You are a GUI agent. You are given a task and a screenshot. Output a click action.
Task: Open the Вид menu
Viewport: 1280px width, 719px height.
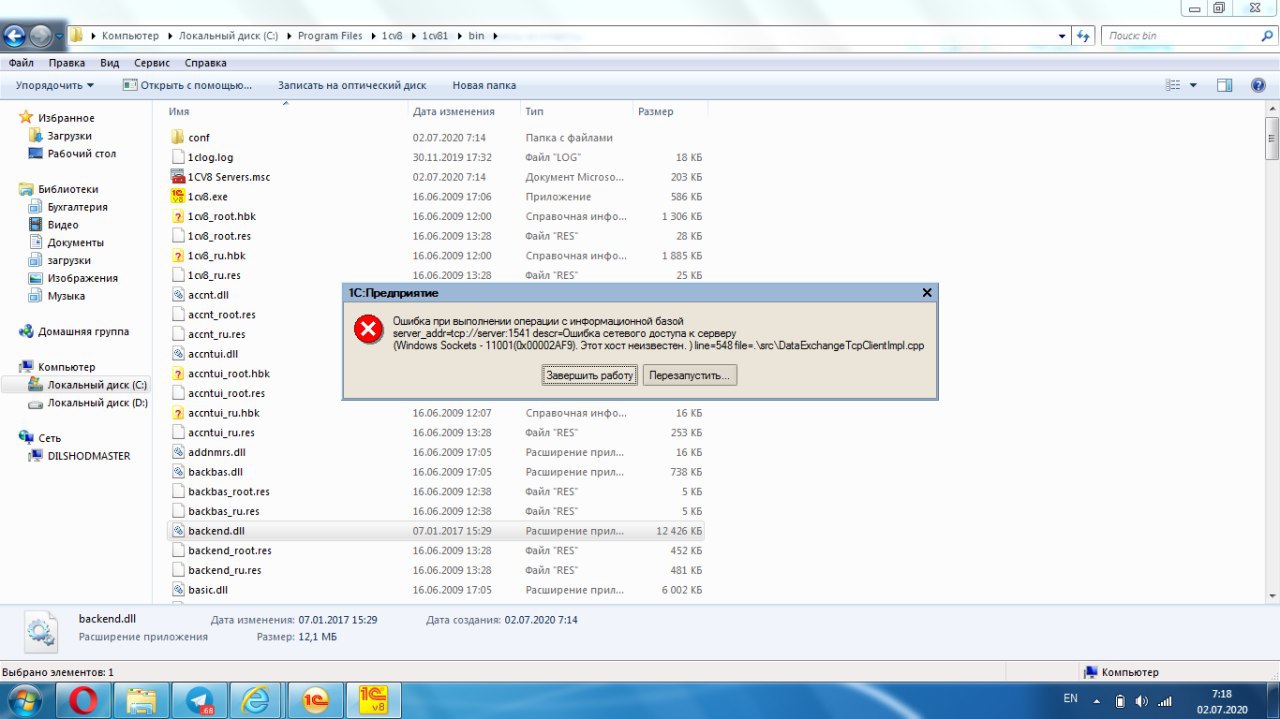point(110,63)
